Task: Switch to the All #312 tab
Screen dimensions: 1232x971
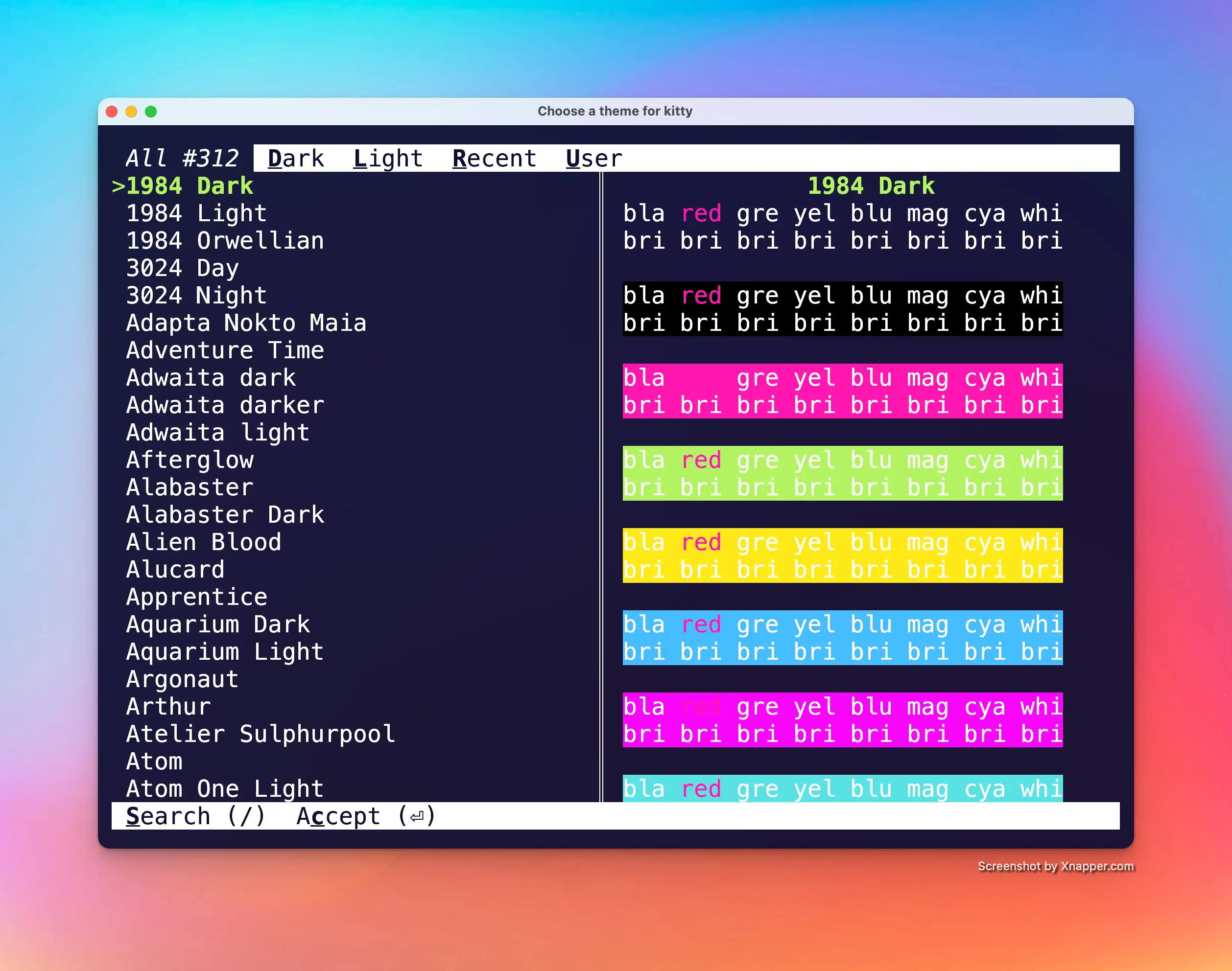Action: point(182,158)
